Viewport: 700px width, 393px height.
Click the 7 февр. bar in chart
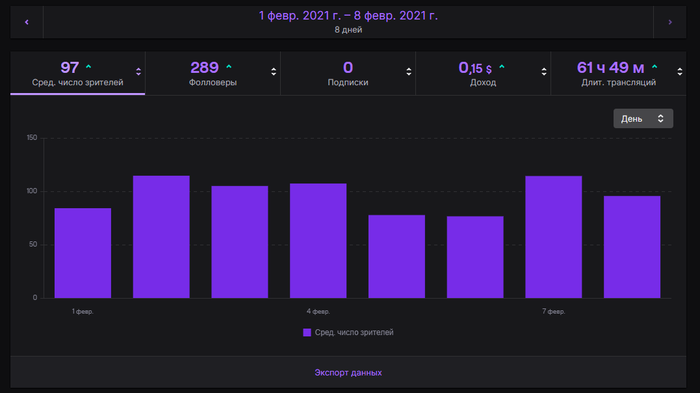(554, 237)
